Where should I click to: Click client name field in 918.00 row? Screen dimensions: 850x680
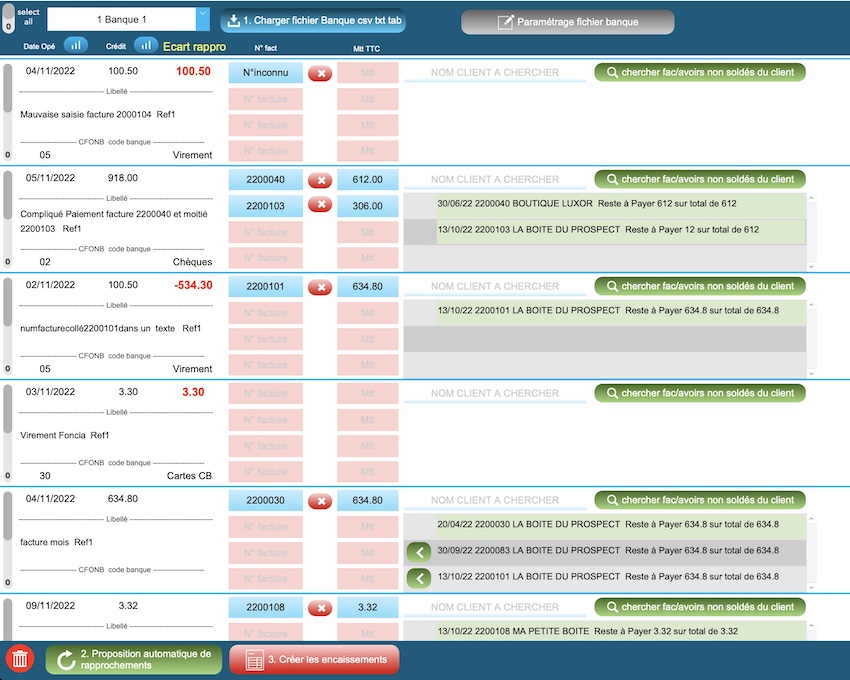tap(495, 179)
